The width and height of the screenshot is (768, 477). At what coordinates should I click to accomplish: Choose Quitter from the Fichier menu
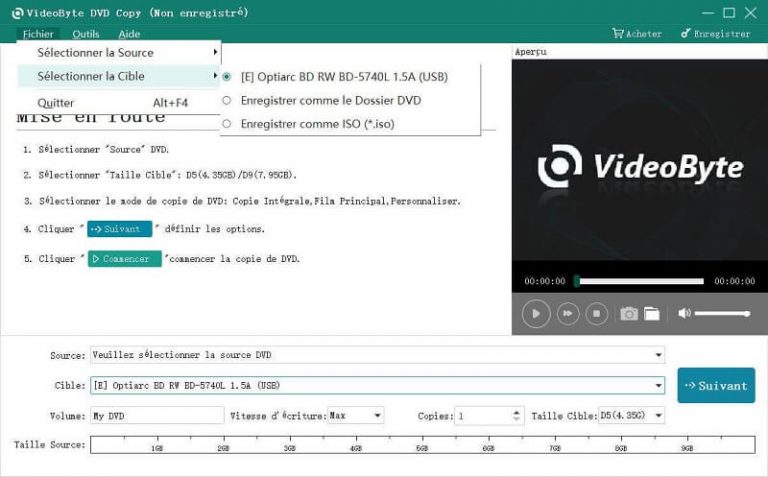pos(119,103)
